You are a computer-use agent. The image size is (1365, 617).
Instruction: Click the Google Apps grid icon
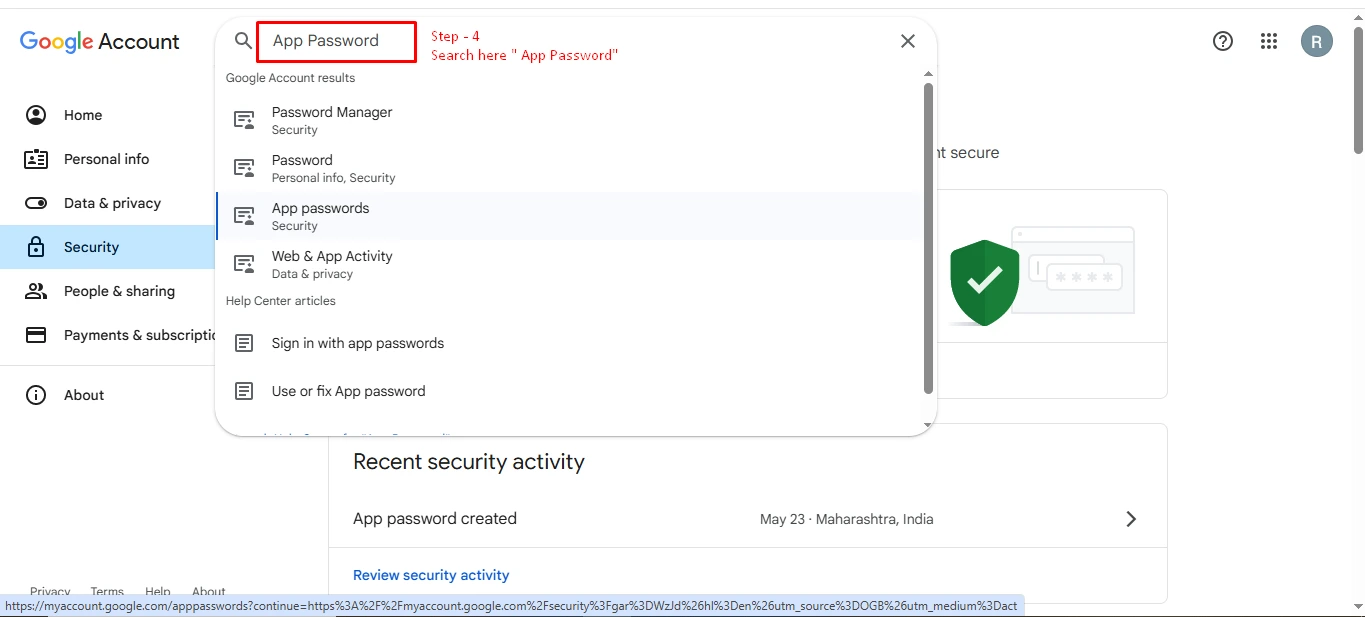click(1269, 41)
